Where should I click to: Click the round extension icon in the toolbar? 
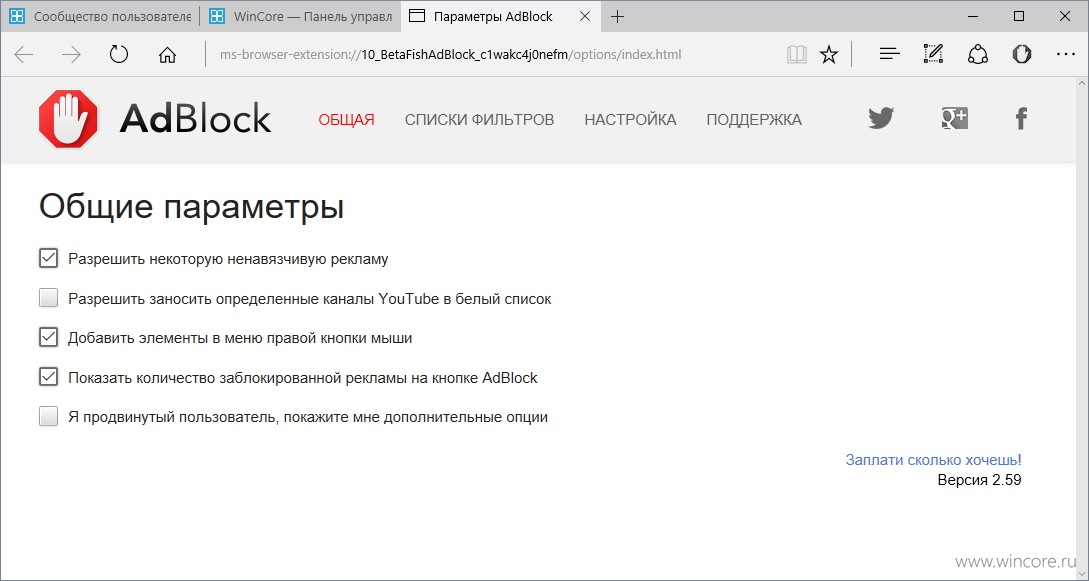click(x=1022, y=53)
